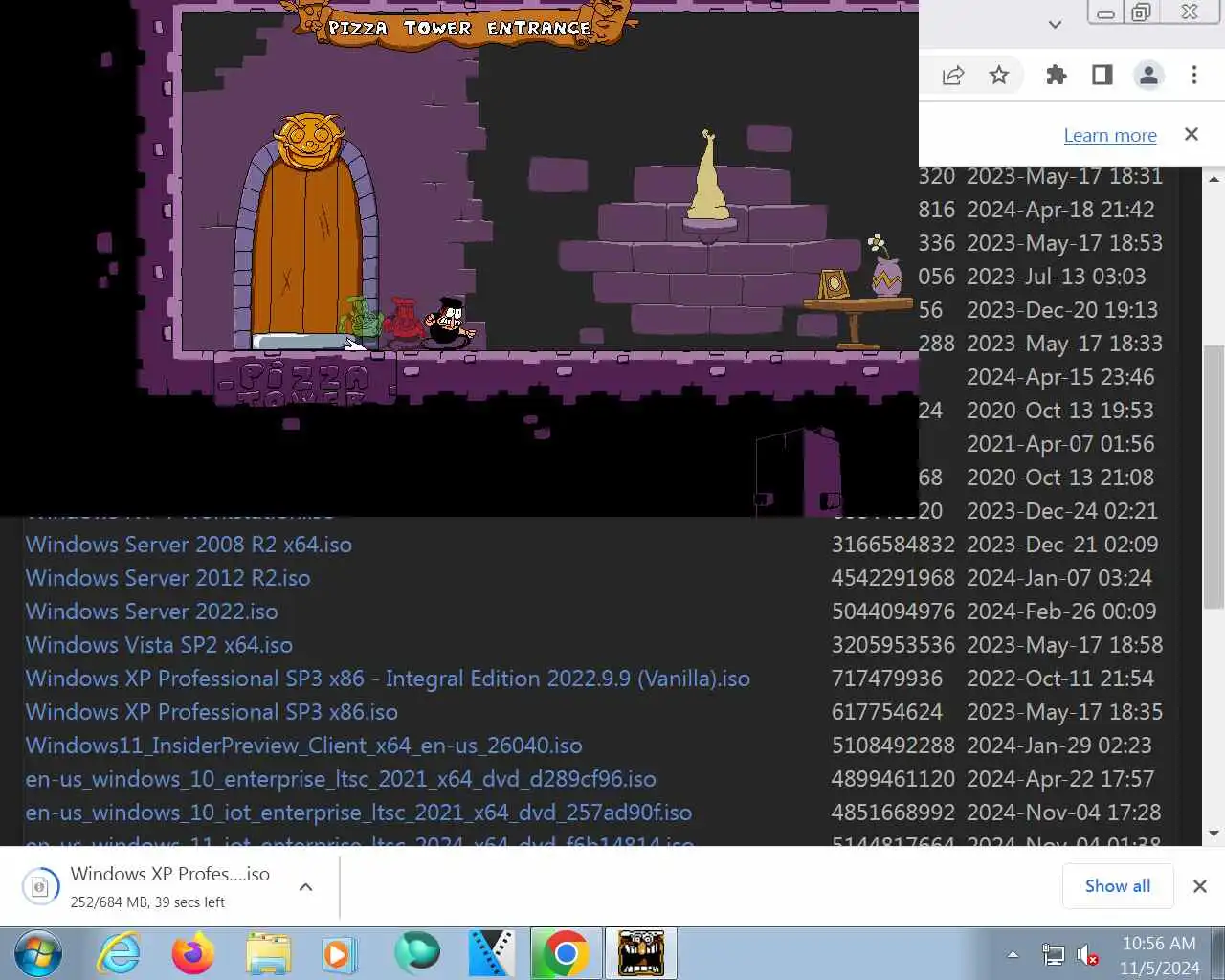Image resolution: width=1225 pixels, height=980 pixels.
Task: Open the Windows Start orb
Action: tap(38, 953)
